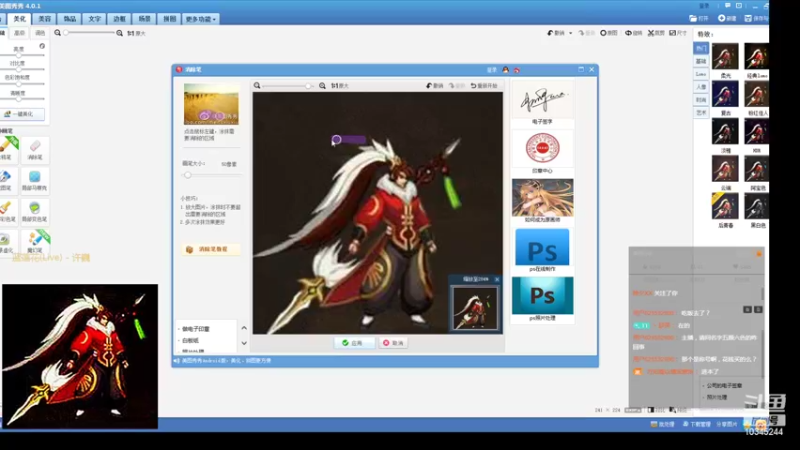Open dropdown arrow beside main undo
800x450 pixels.
pyautogui.click(x=570, y=33)
